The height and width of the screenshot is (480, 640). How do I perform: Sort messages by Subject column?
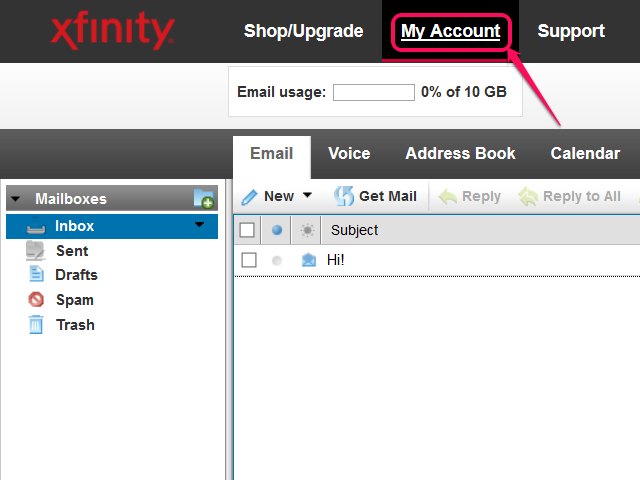click(354, 230)
